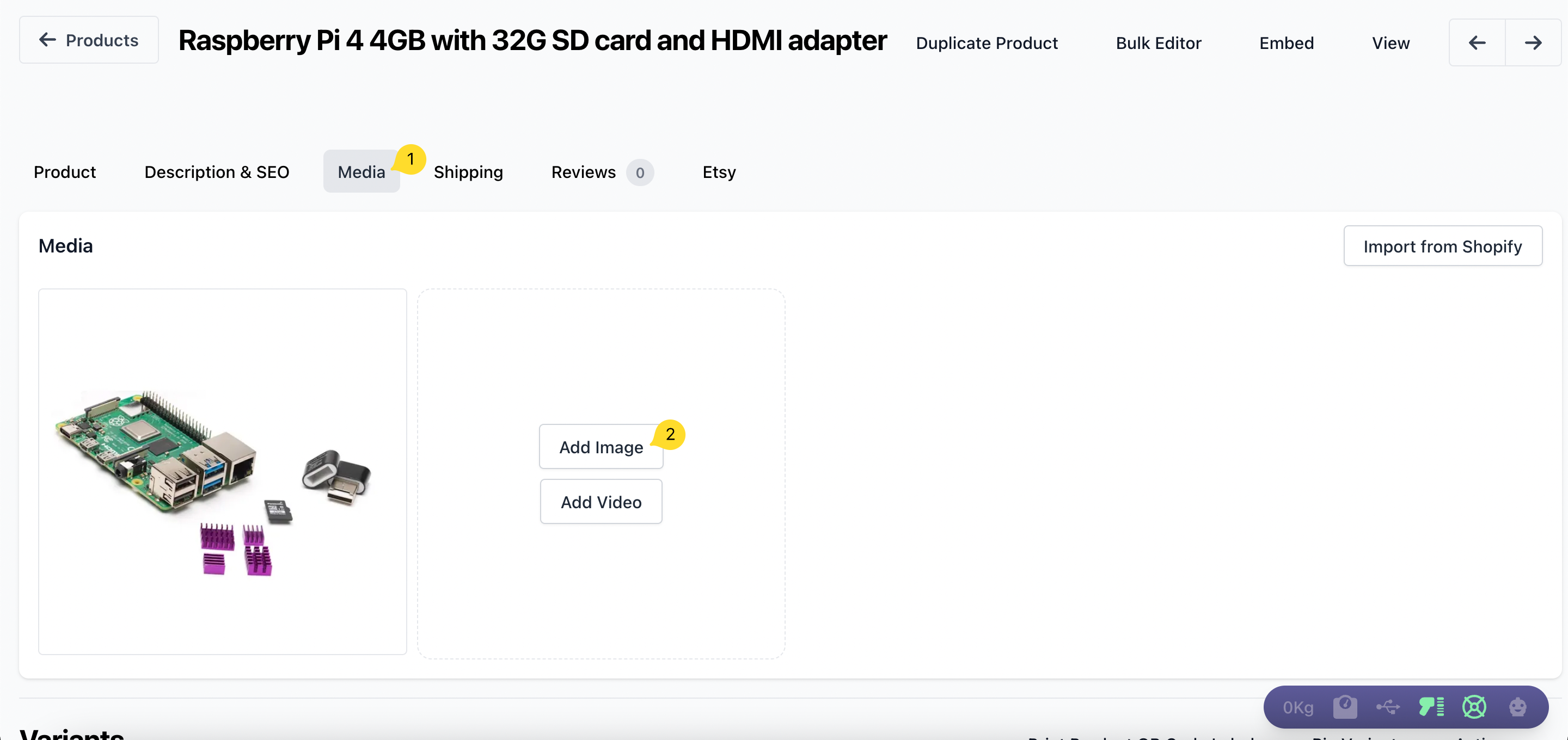Select the Raspberry Pi product image thumbnail
Screen dimensions: 1568x740
222,472
